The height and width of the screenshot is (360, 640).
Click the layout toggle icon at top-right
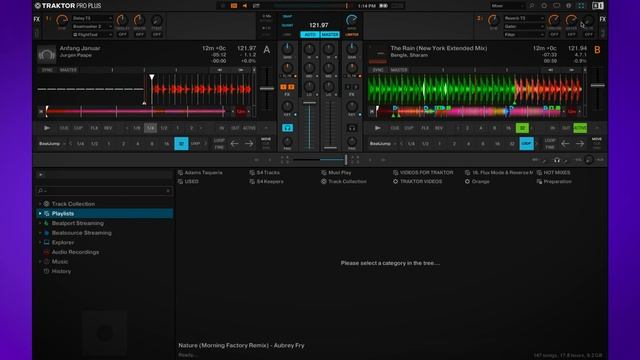(x=598, y=6)
